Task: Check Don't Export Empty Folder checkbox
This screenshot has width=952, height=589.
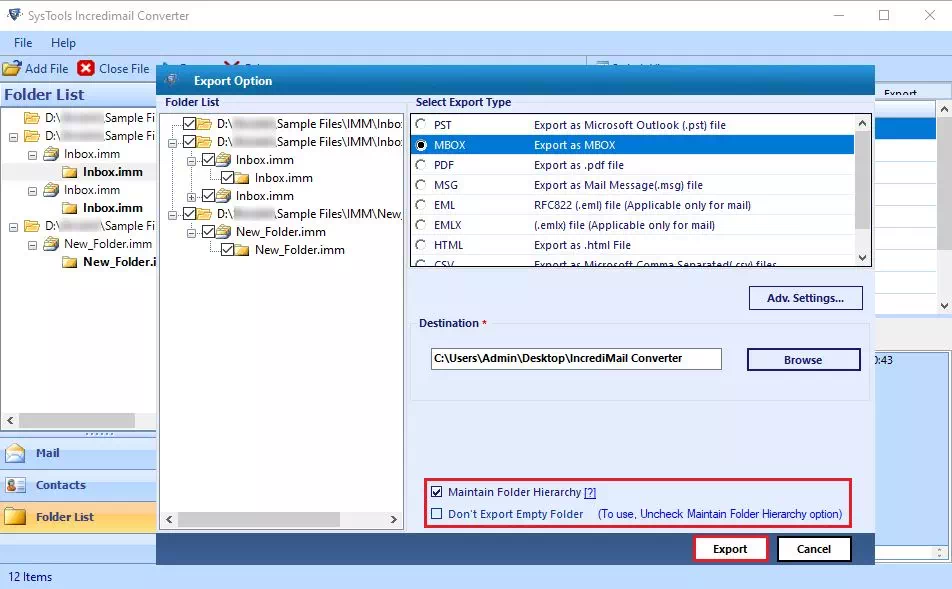Action: [437, 514]
